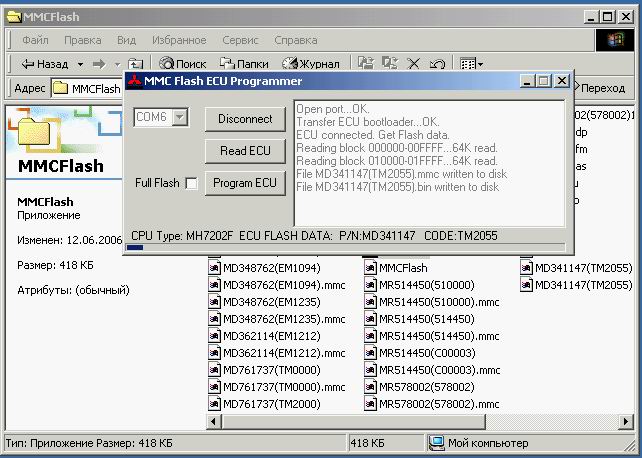
Task: Click the Move To folder icon
Action: [x=366, y=63]
